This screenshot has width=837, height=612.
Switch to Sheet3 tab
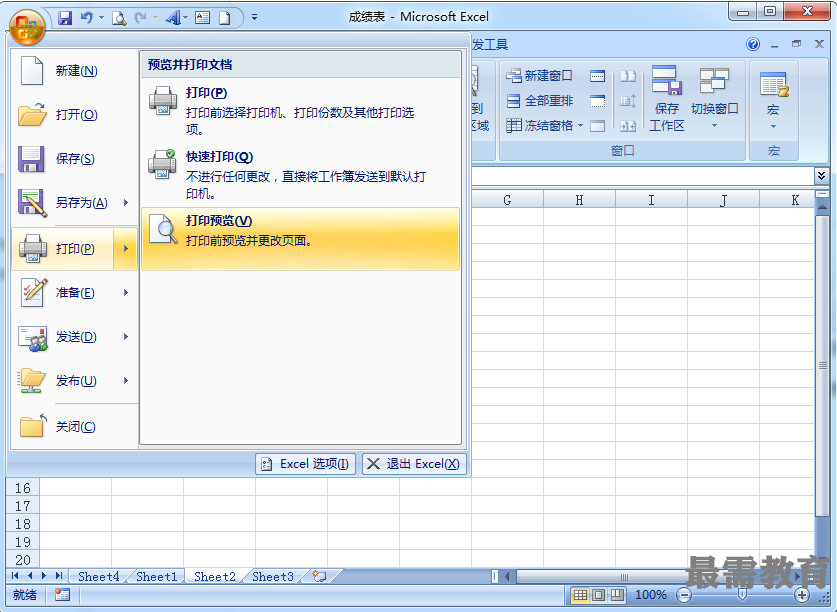(273, 577)
